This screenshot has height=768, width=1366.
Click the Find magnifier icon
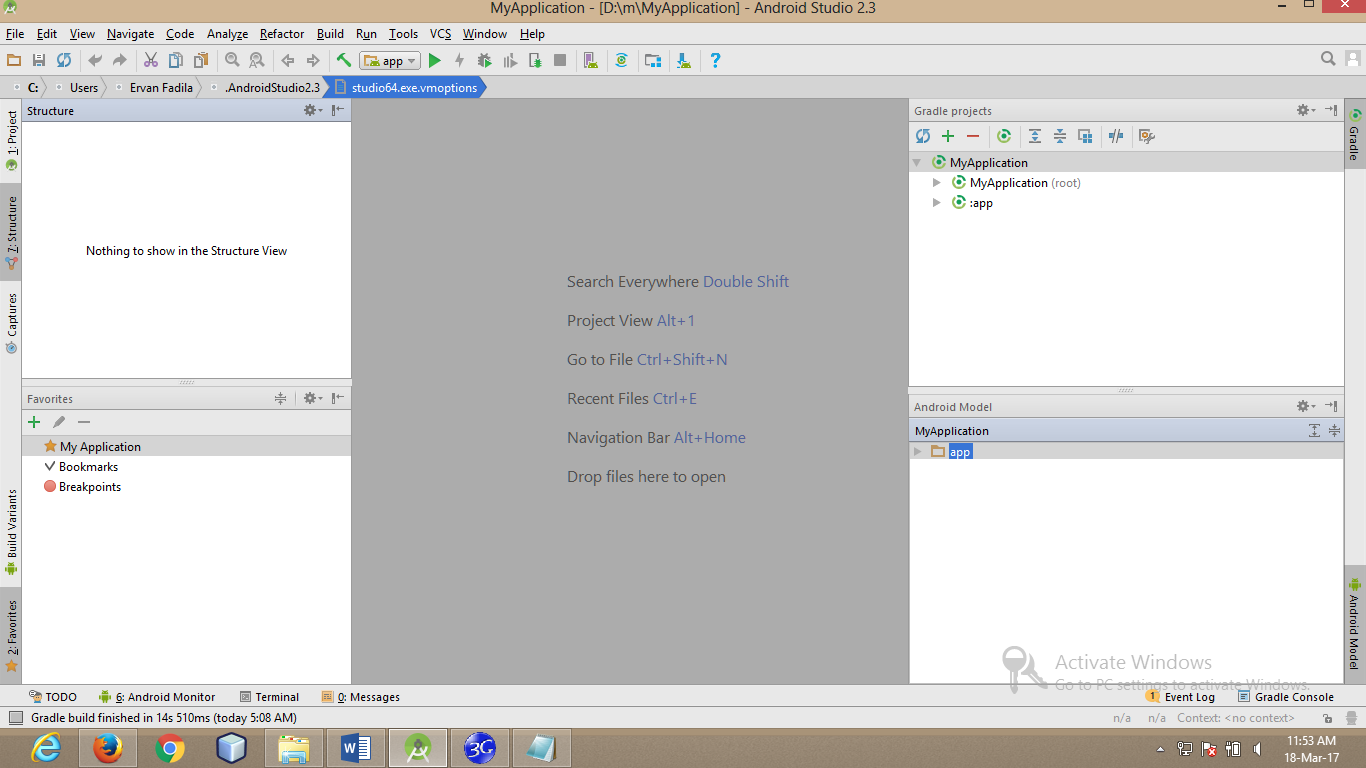coord(232,60)
